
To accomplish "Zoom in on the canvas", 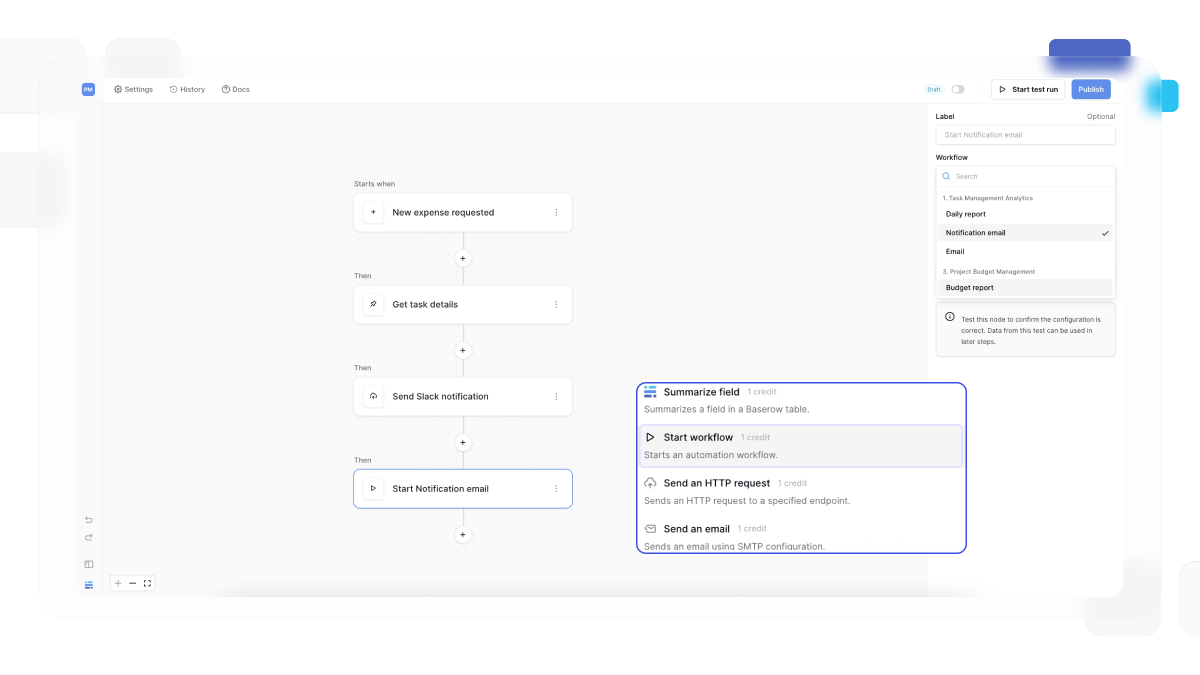I will point(118,583).
